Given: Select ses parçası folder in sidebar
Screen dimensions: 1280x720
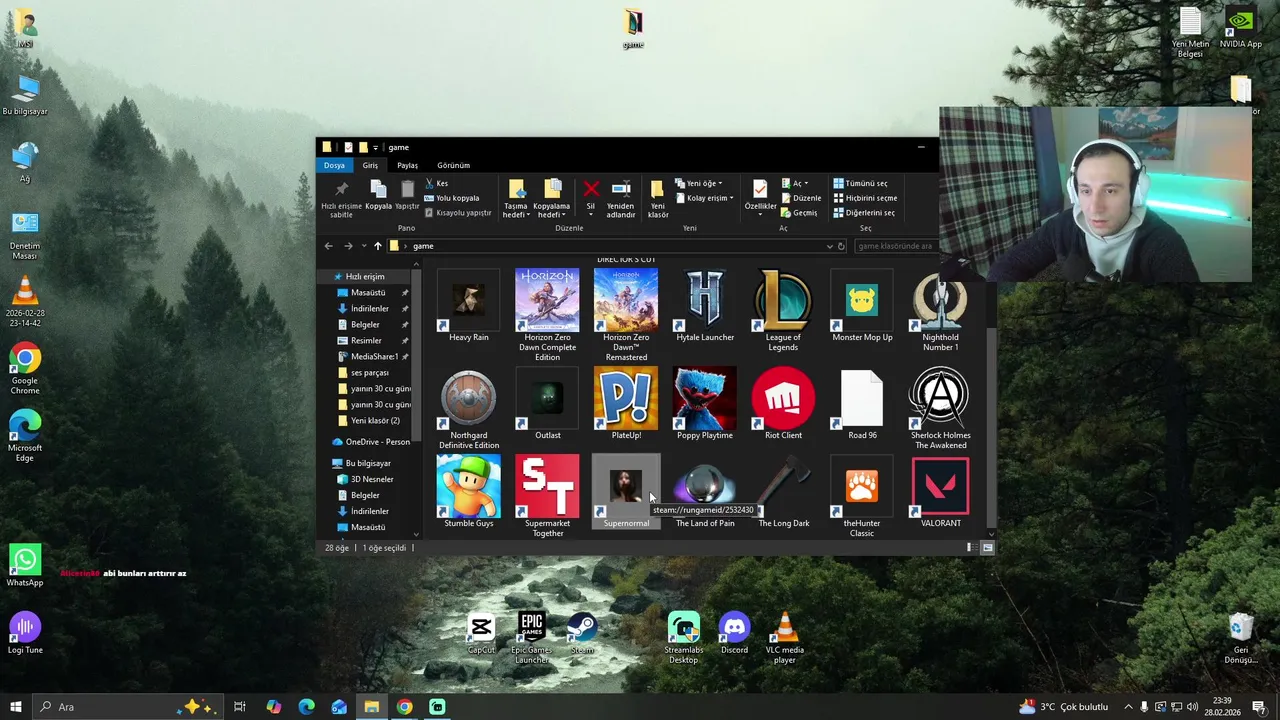Looking at the screenshot, I should coord(369,372).
